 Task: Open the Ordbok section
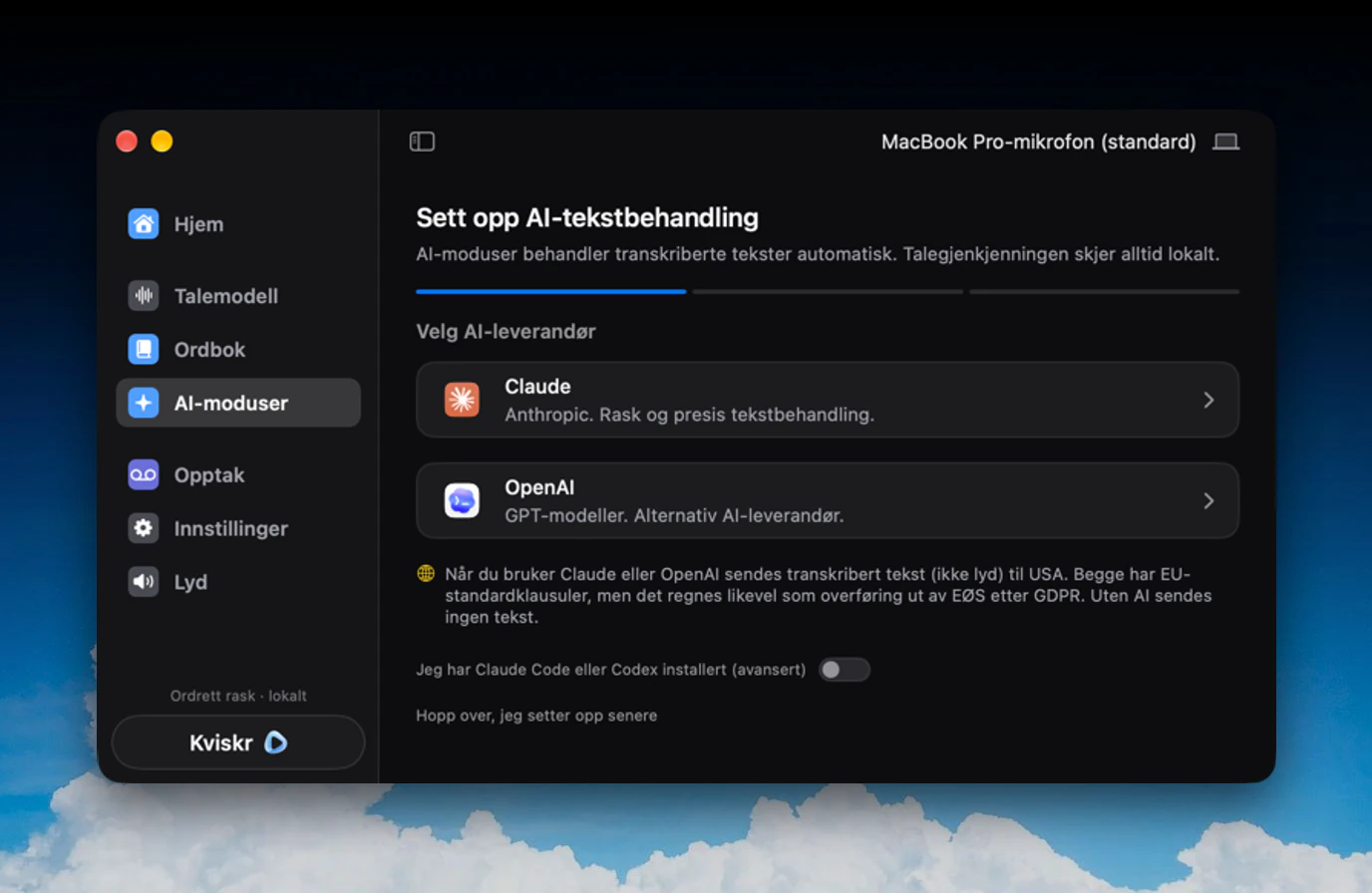click(x=237, y=349)
